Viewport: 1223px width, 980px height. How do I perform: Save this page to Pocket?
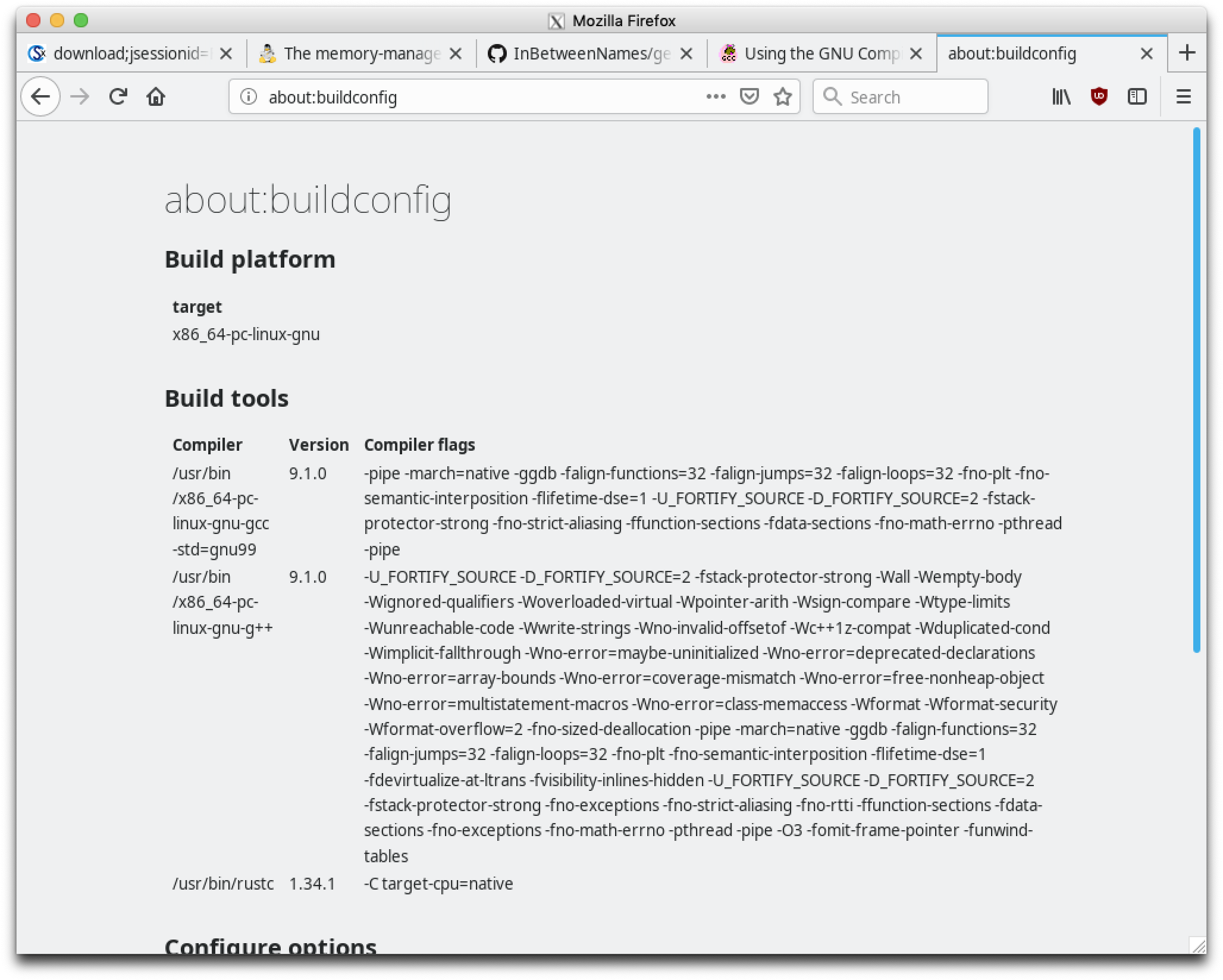[749, 96]
